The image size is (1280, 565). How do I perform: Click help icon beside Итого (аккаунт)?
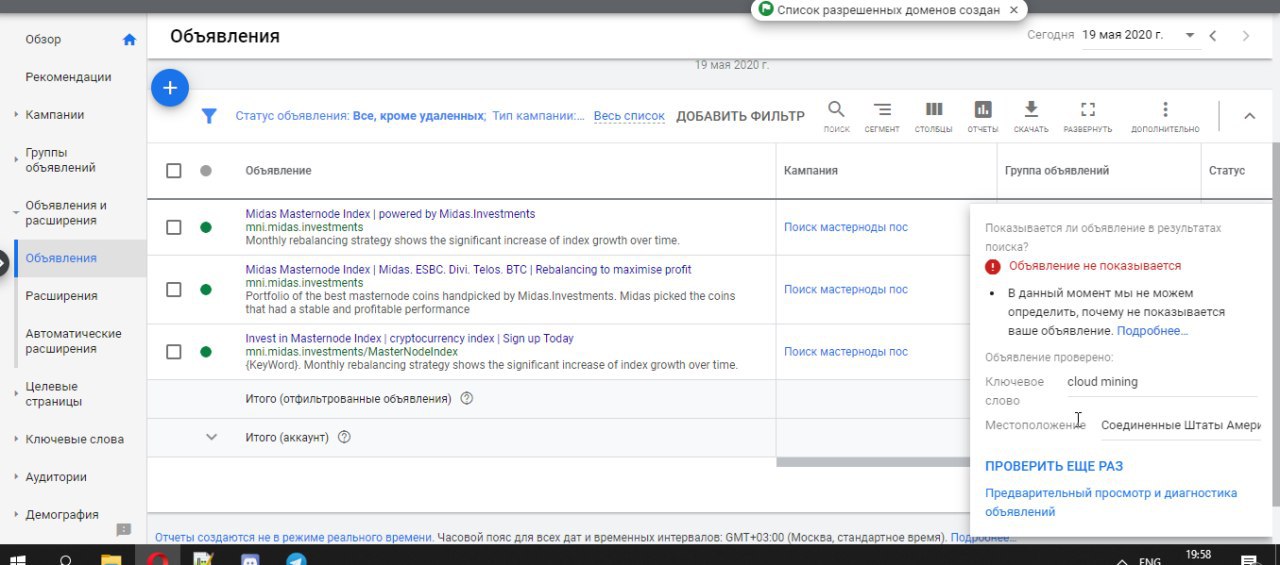344,437
